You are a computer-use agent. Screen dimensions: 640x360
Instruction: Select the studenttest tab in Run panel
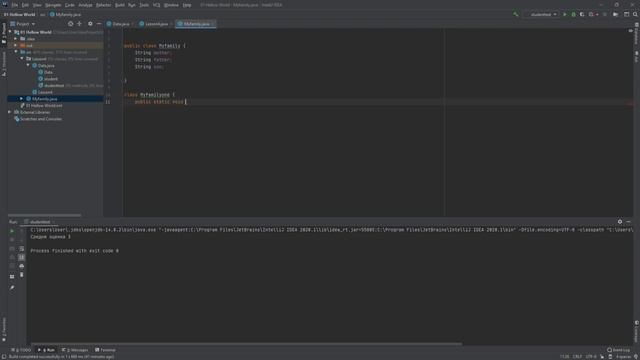pyautogui.click(x=40, y=222)
